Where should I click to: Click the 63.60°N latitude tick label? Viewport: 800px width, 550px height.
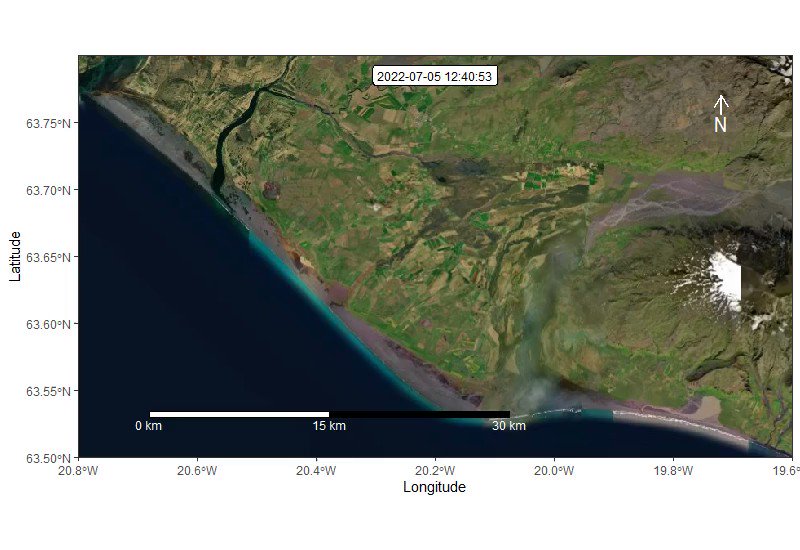pyautogui.click(x=48, y=324)
